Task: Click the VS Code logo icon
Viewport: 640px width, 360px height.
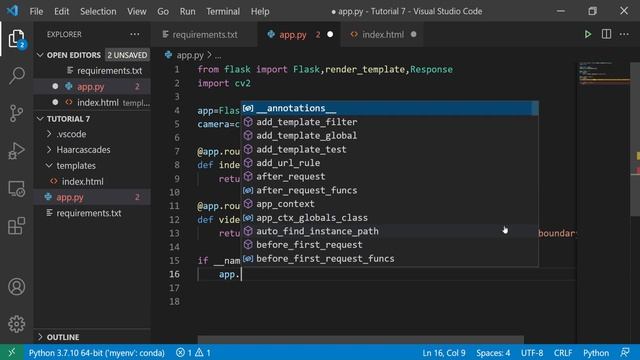Action: click(x=12, y=11)
